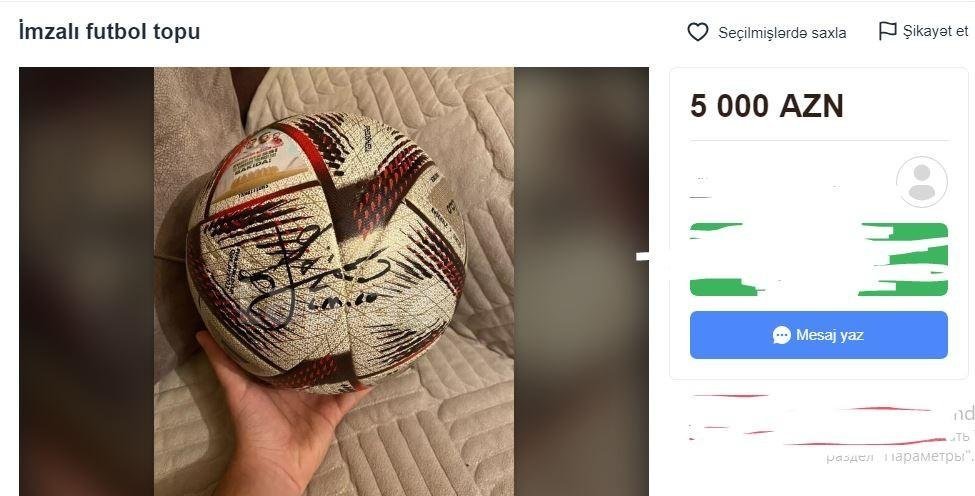Click the blurred left edge of the photo
Screen dimensions: 975x496
86,281
